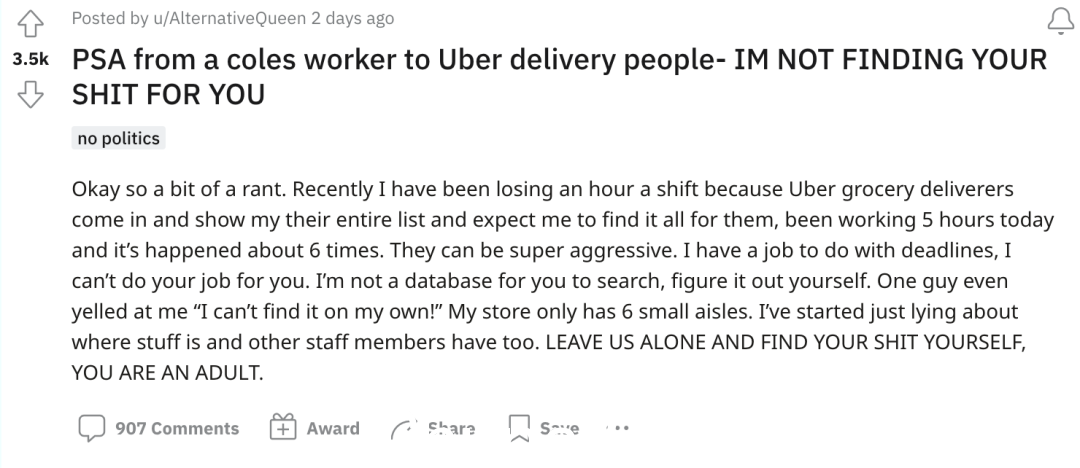Viewport: 1080px width, 468px height.
Task: Click the Save bookmark icon
Action: 519,428
